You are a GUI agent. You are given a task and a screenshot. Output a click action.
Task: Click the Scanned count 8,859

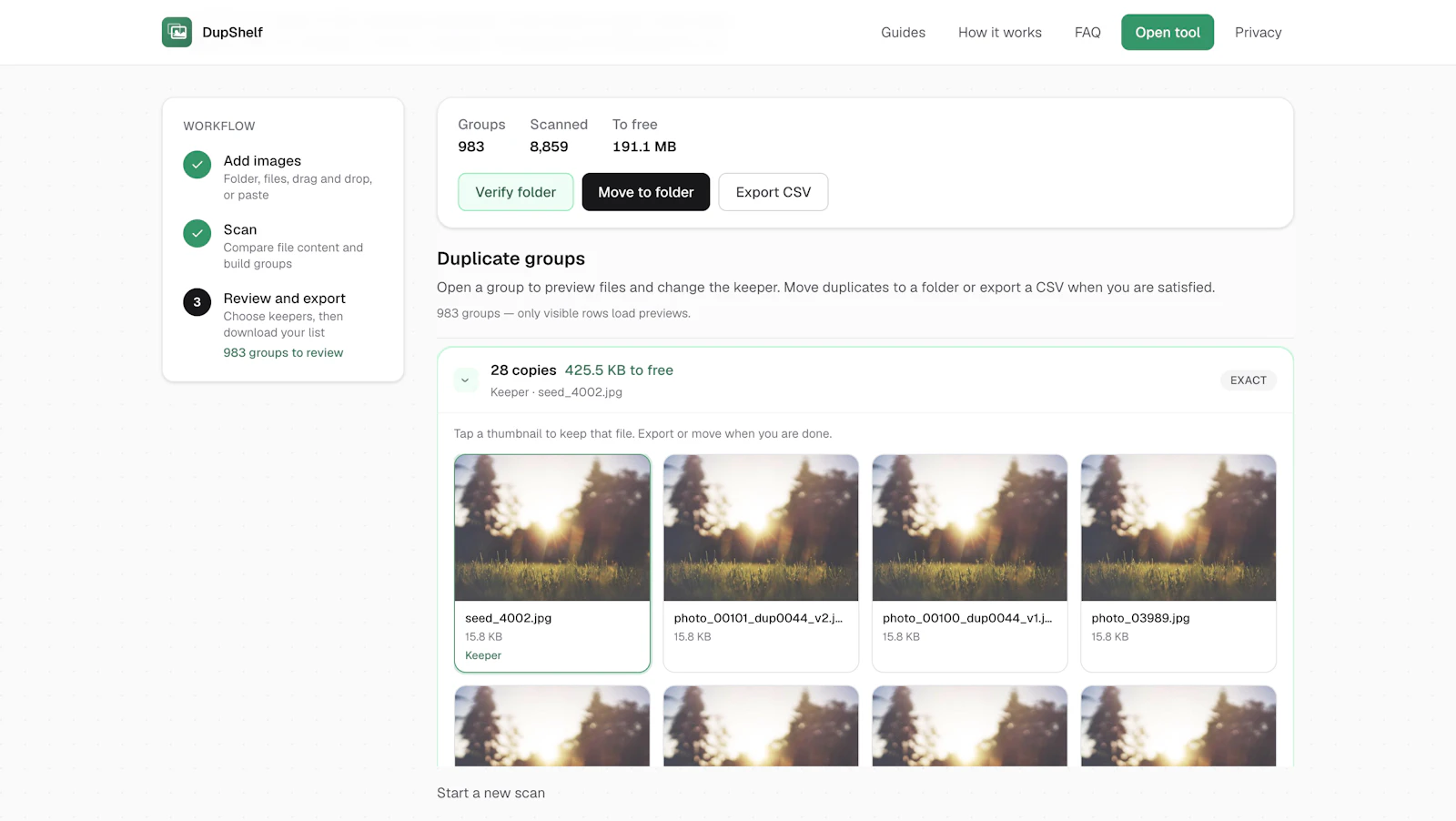click(x=549, y=147)
